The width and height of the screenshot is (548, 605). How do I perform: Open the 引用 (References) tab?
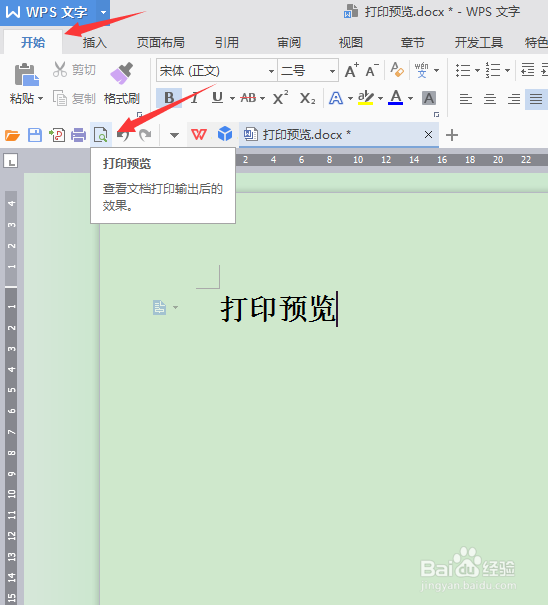point(227,42)
